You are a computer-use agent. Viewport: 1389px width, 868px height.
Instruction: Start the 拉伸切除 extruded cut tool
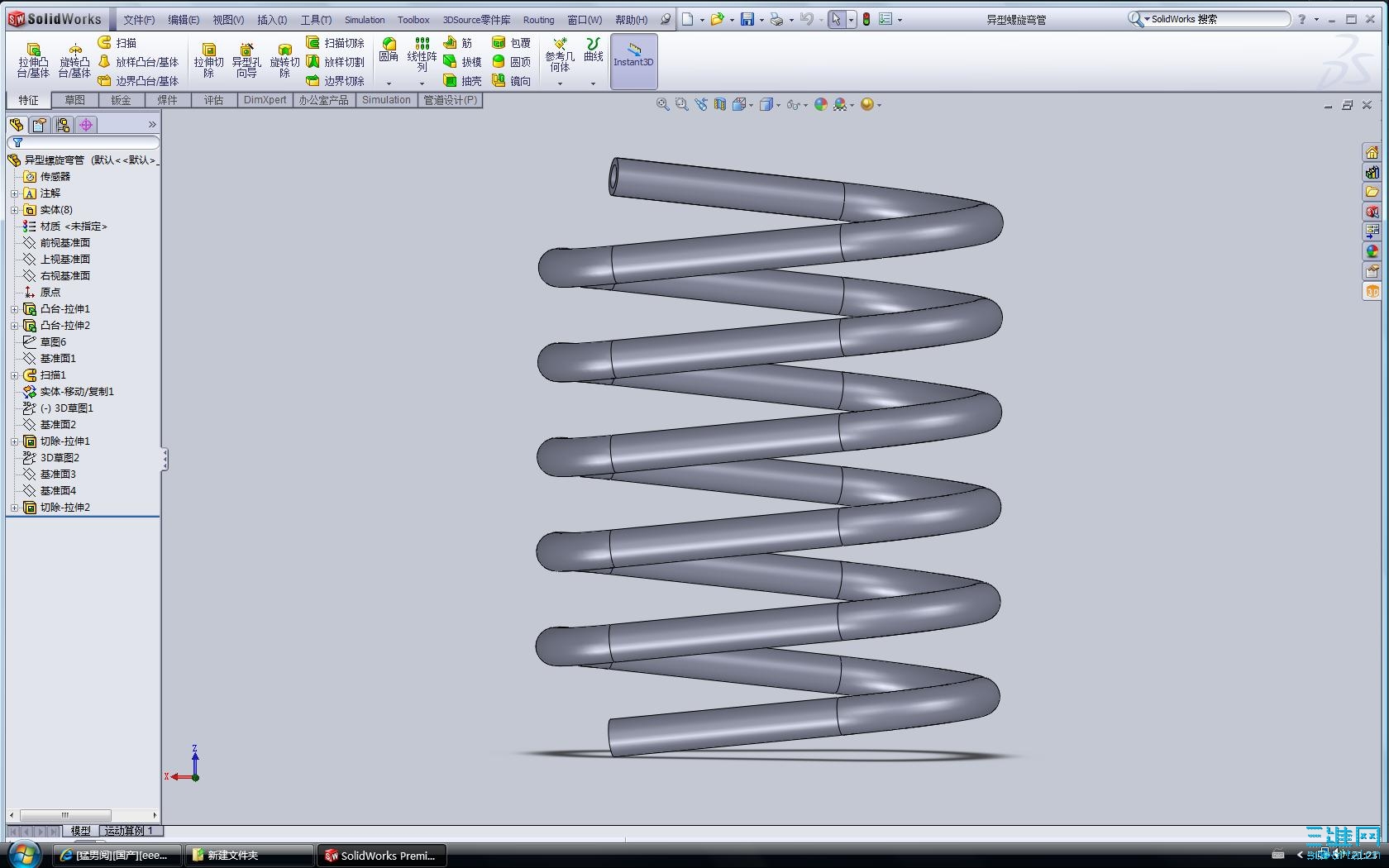(208, 60)
